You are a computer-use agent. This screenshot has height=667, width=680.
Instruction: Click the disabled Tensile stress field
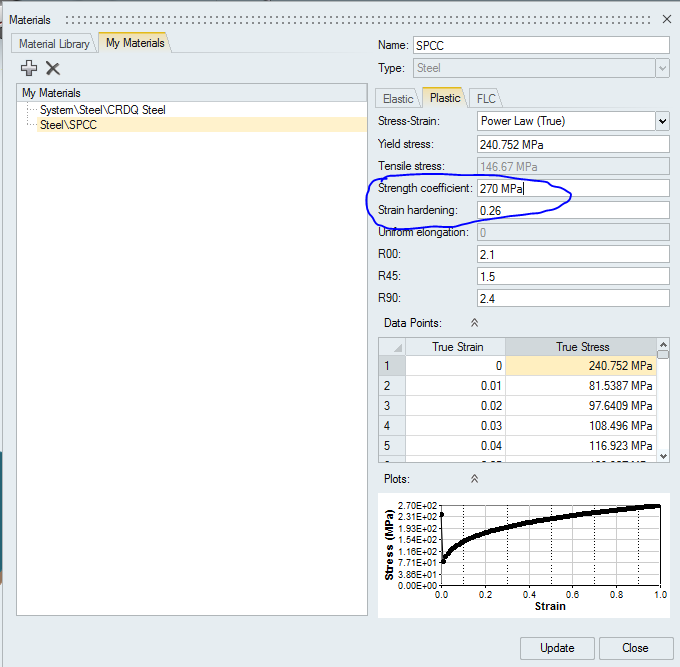tap(573, 167)
